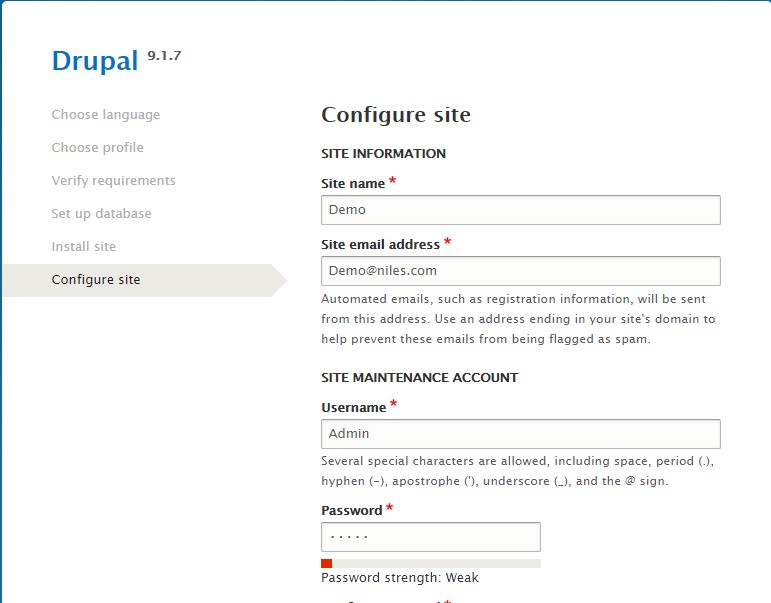Select the Install site step

83,247
